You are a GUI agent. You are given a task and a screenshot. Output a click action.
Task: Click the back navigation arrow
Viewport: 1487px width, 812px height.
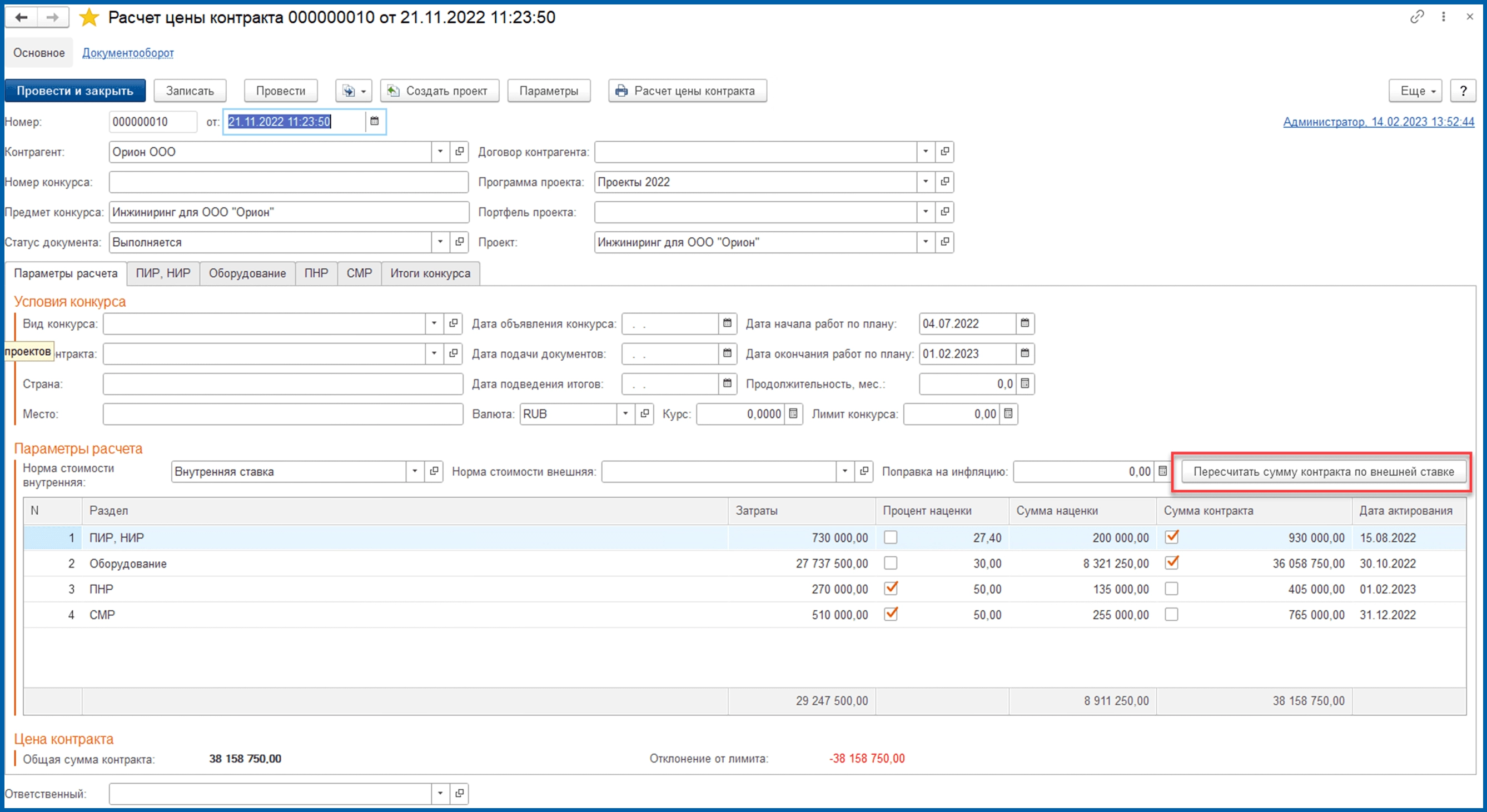tap(22, 17)
